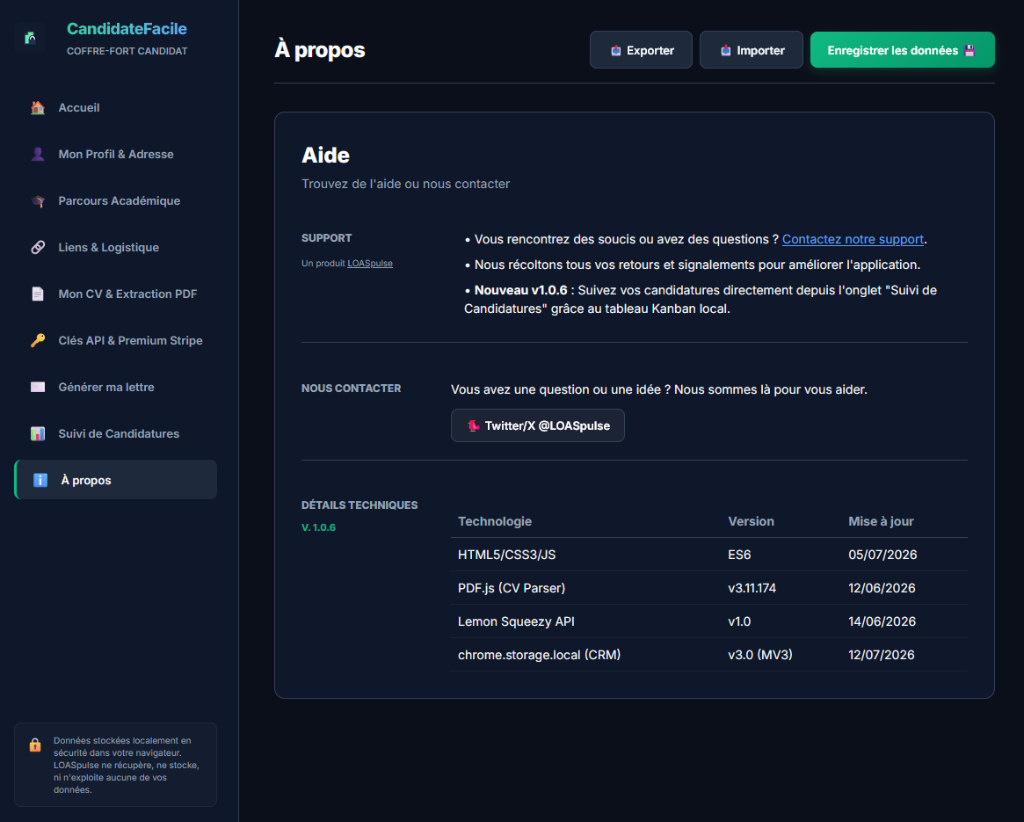
Task: Click the chain link icon for Liens & Logistique
Action: [x=38, y=247]
